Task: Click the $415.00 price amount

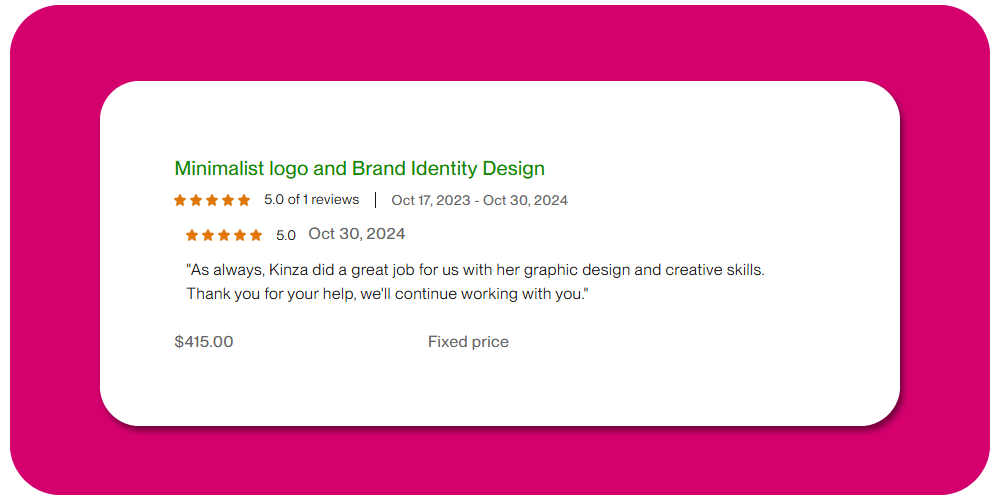Action: tap(204, 342)
